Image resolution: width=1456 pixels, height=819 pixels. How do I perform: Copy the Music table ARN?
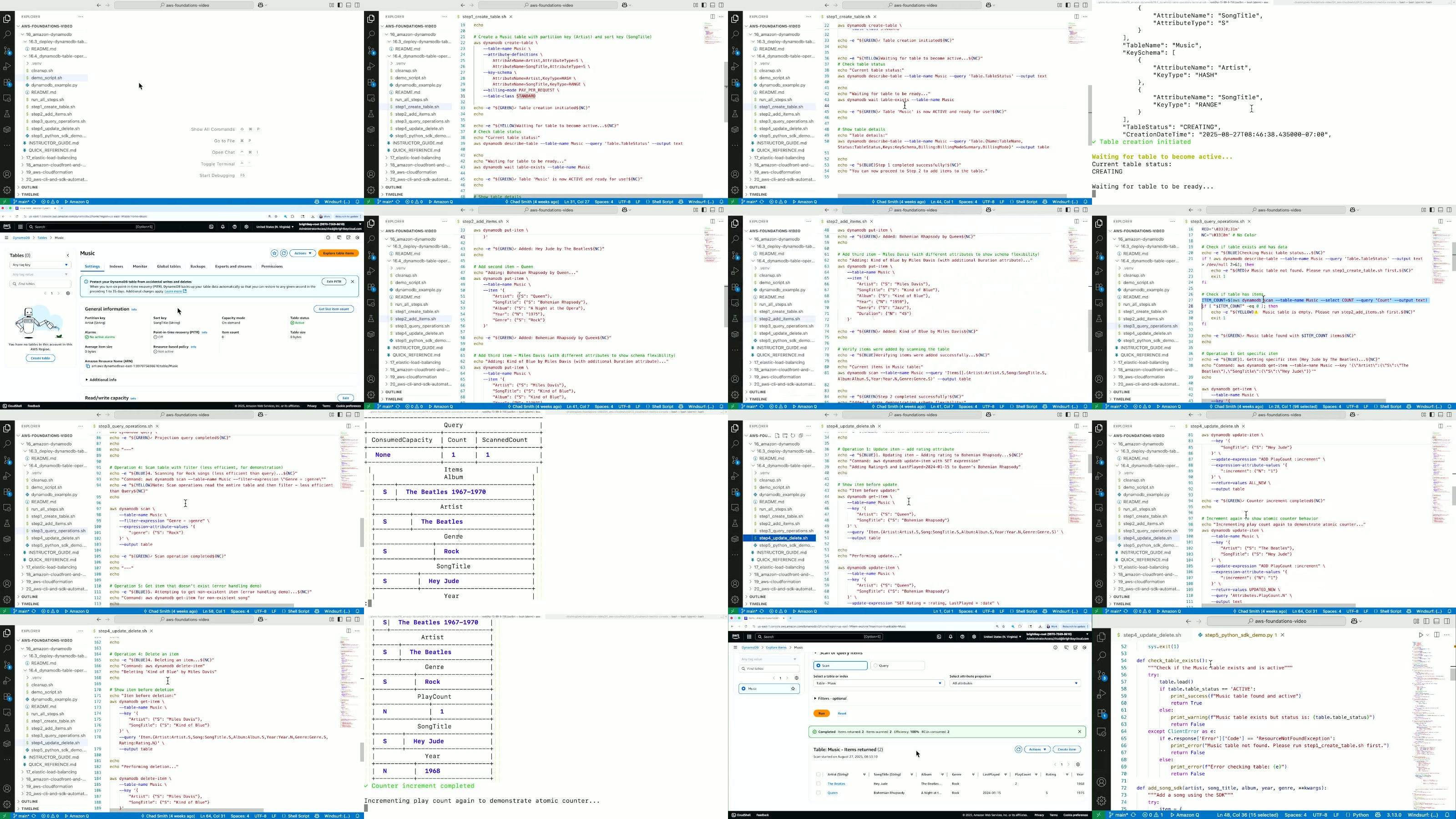tap(88, 366)
